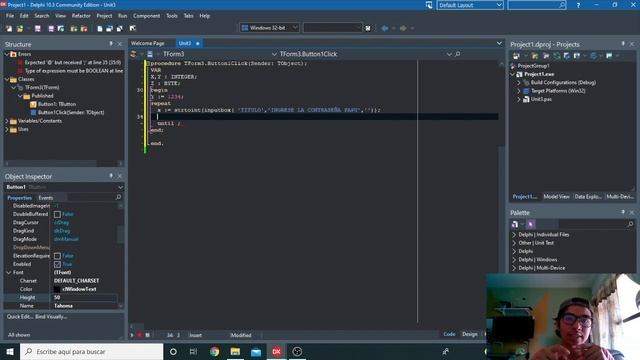This screenshot has width=640, height=360.
Task: Expand the Uses node in Structure
Action: pyautogui.click(x=7, y=129)
